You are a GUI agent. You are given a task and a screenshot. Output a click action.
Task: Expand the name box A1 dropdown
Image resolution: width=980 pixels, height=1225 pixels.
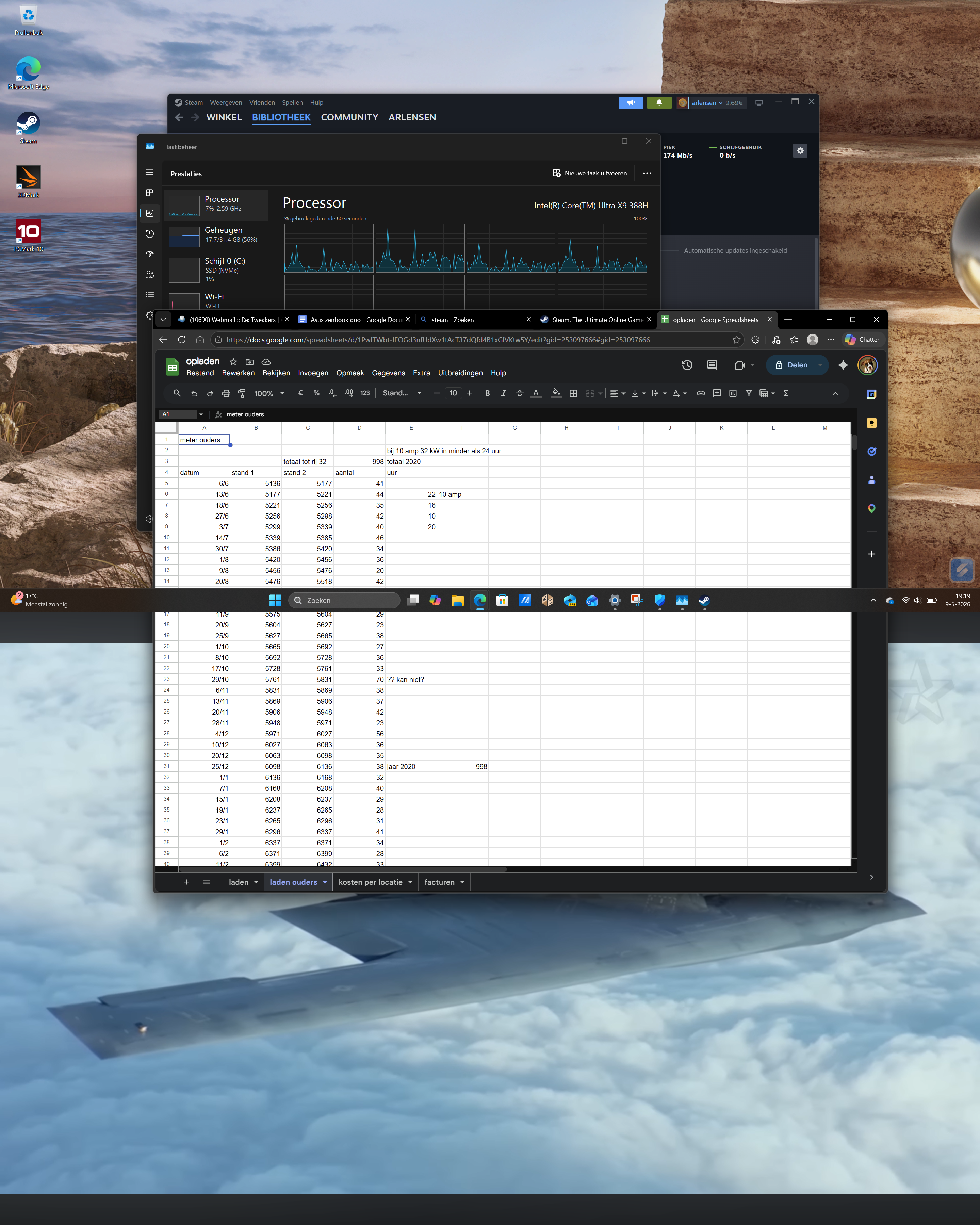(200, 415)
